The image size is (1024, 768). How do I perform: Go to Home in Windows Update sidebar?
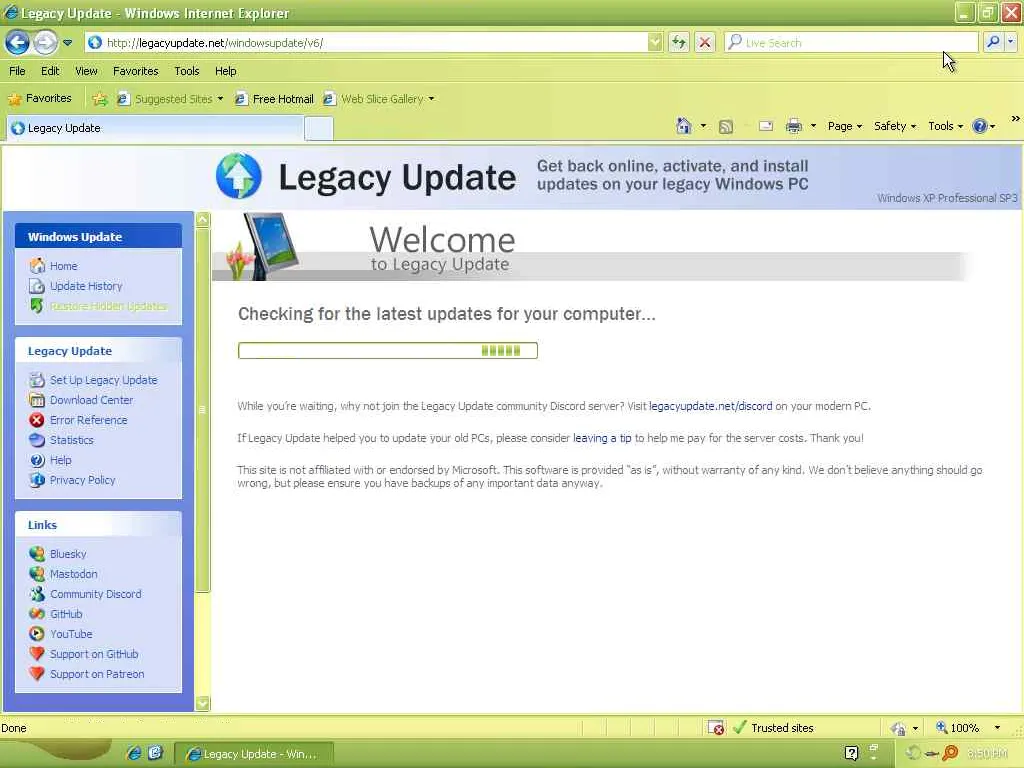point(63,266)
